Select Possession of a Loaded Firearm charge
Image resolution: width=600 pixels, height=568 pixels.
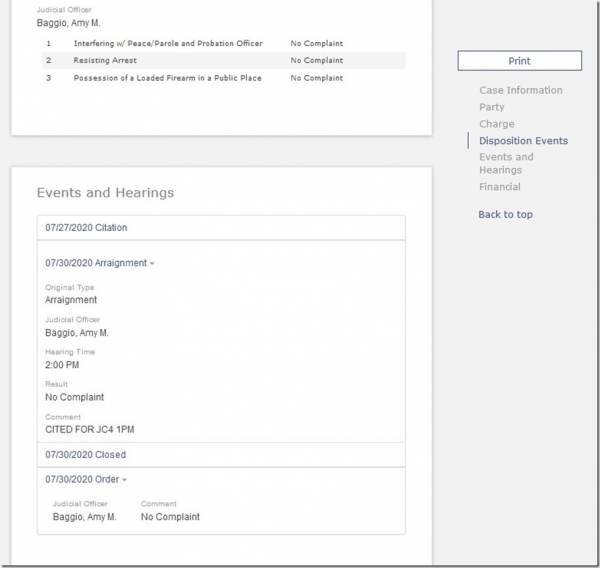167,78
